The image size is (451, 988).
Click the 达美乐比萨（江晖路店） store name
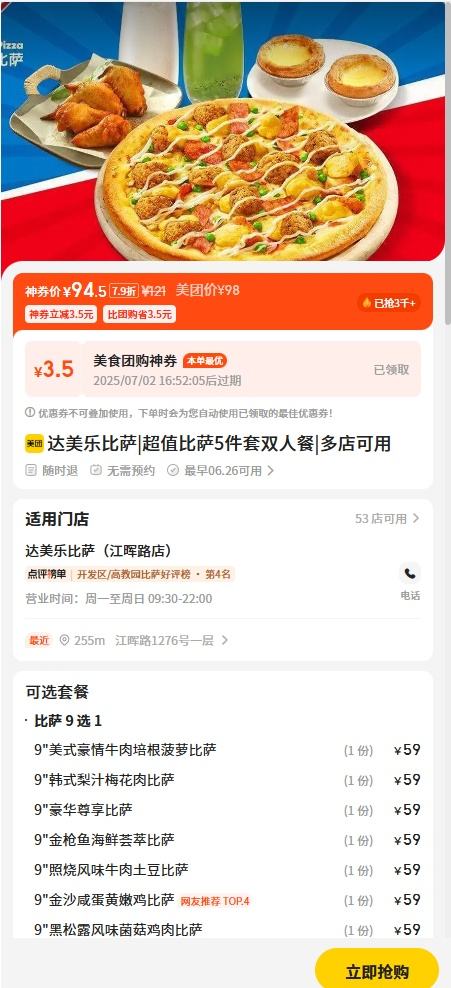[98, 550]
